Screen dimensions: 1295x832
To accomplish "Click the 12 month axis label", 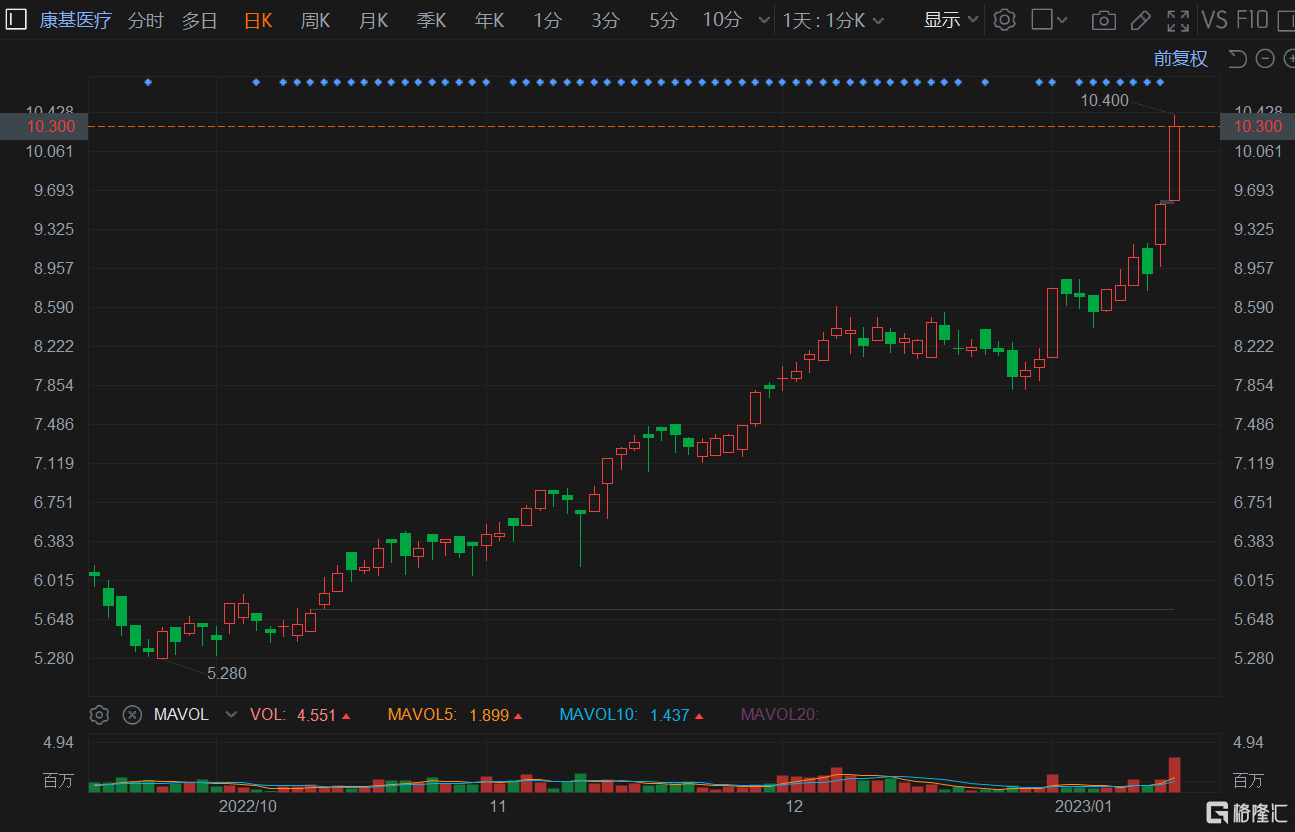I will [794, 806].
